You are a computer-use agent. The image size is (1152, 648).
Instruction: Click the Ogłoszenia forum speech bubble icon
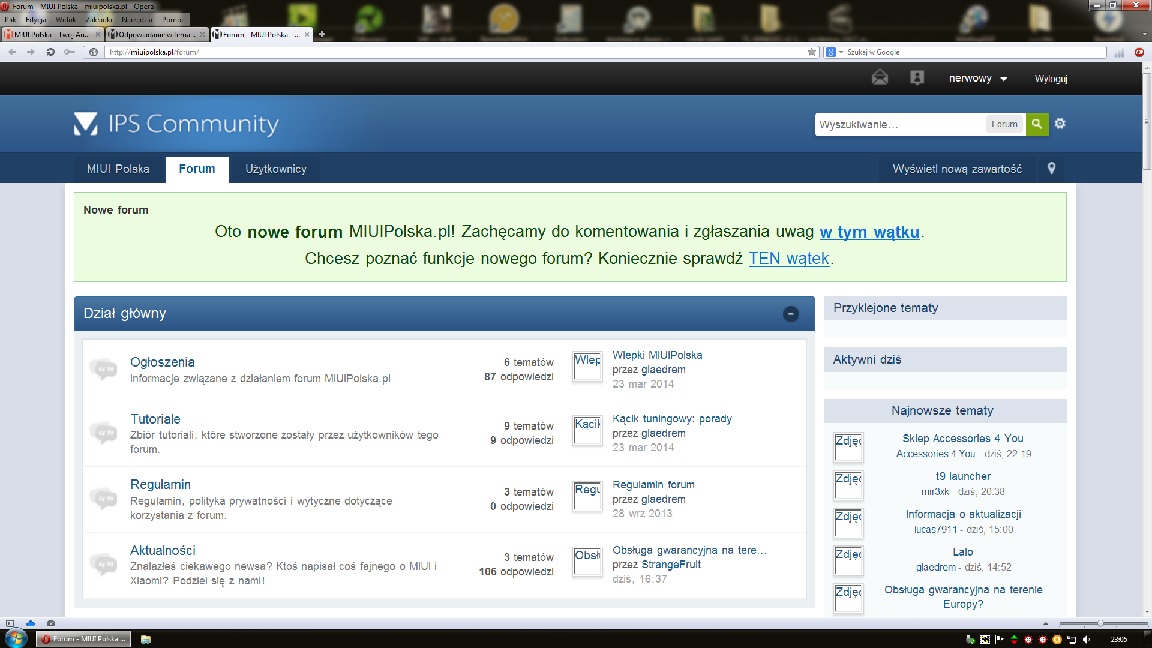point(103,369)
